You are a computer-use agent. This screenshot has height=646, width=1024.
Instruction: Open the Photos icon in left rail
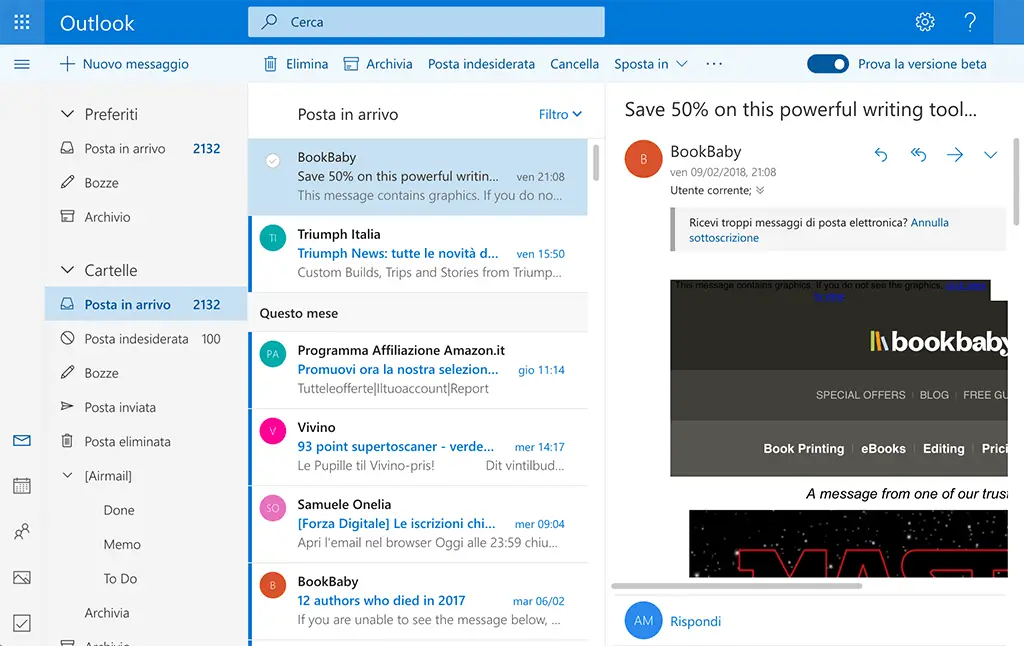pos(22,577)
